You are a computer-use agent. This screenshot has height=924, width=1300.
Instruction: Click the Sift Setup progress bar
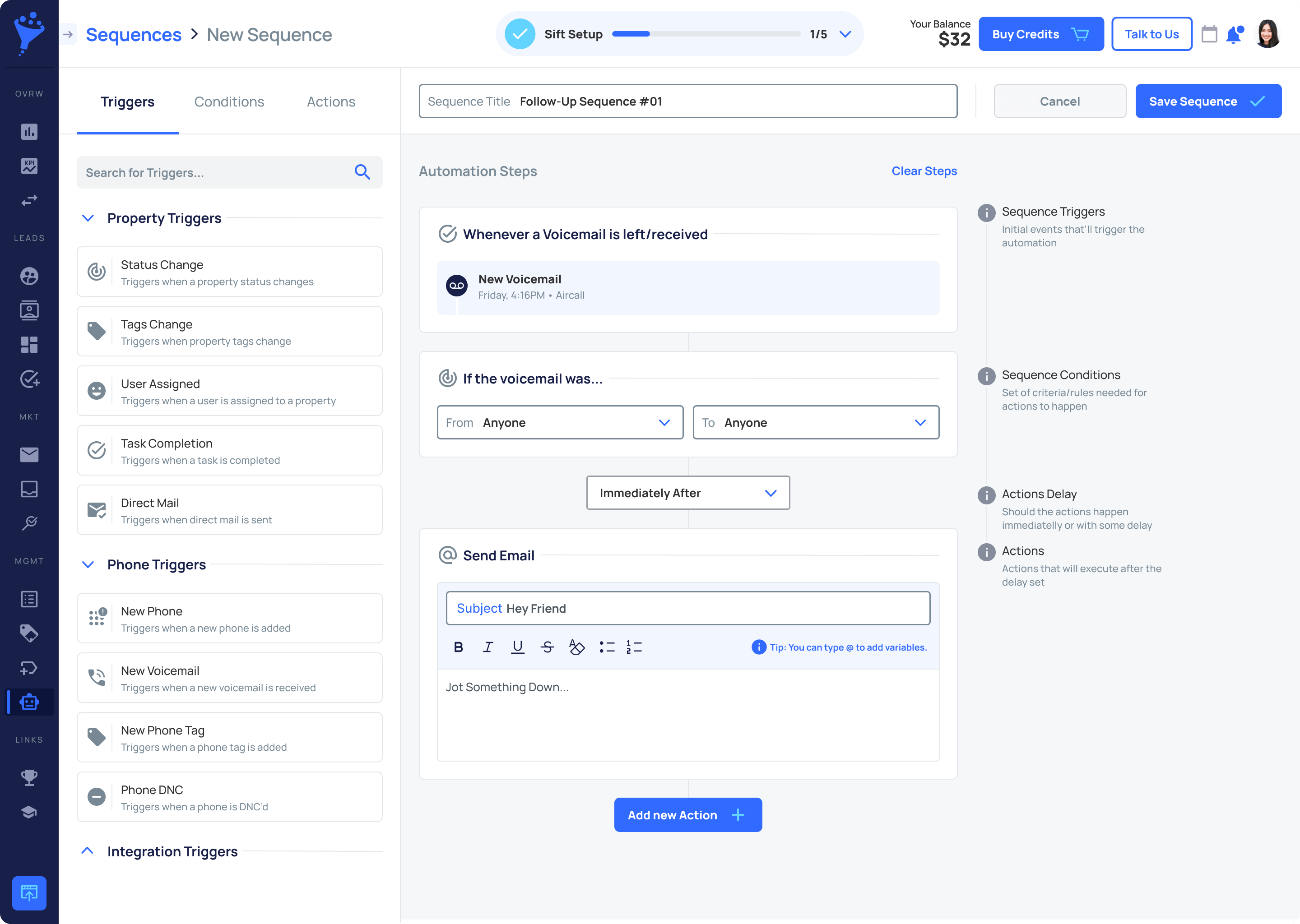(x=706, y=34)
